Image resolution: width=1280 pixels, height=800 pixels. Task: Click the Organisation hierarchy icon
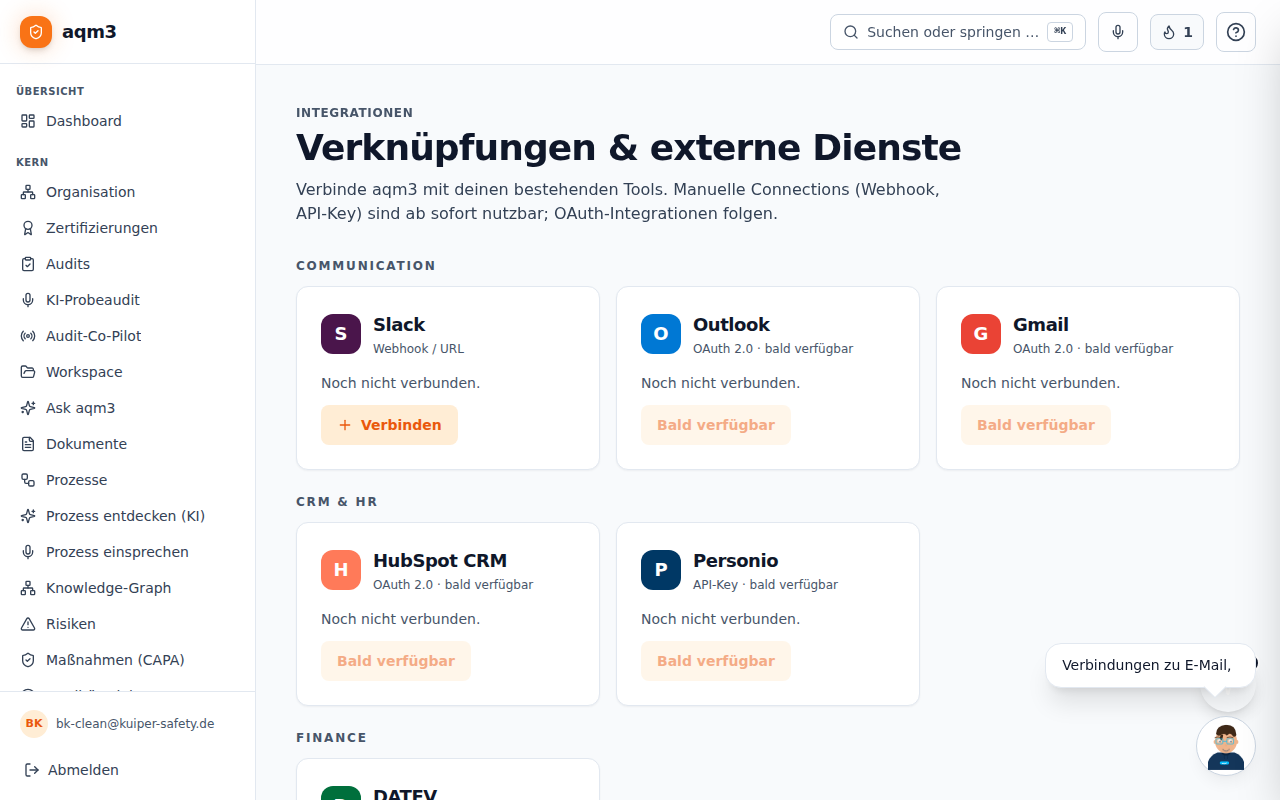28,192
